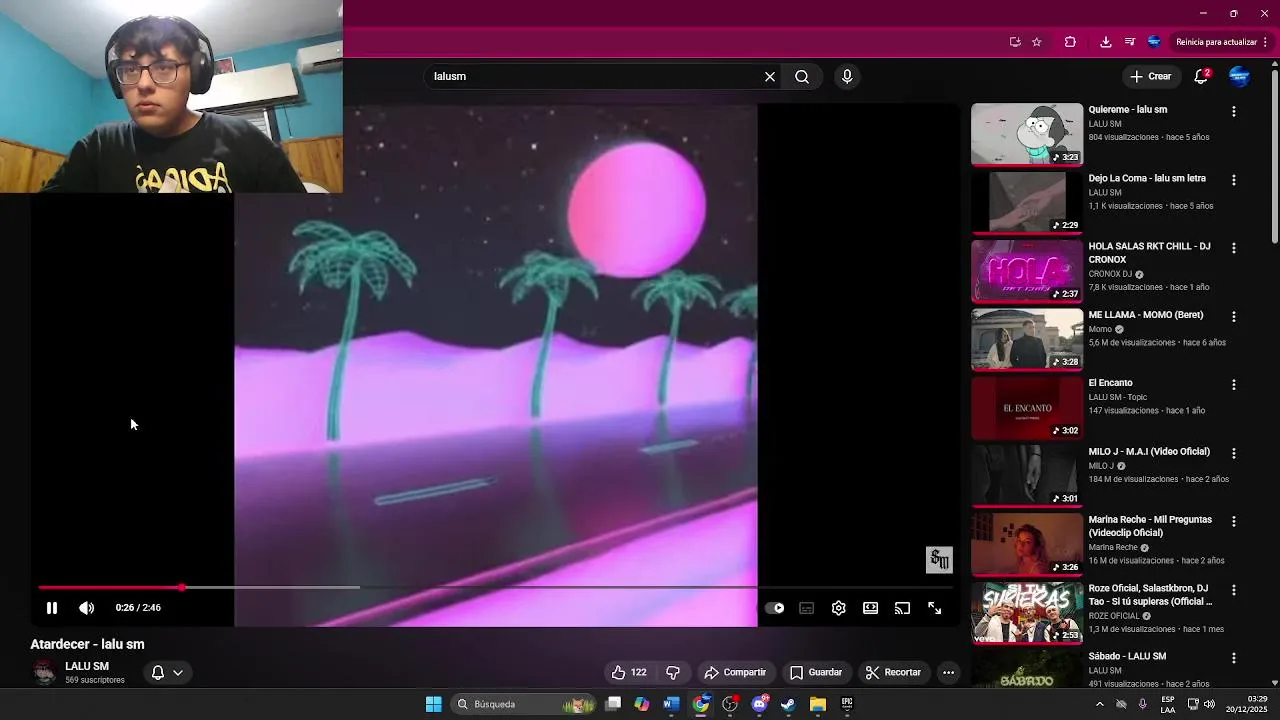Click the taskbar Búsqueda search box
Image resolution: width=1280 pixels, height=720 pixels.
(523, 704)
